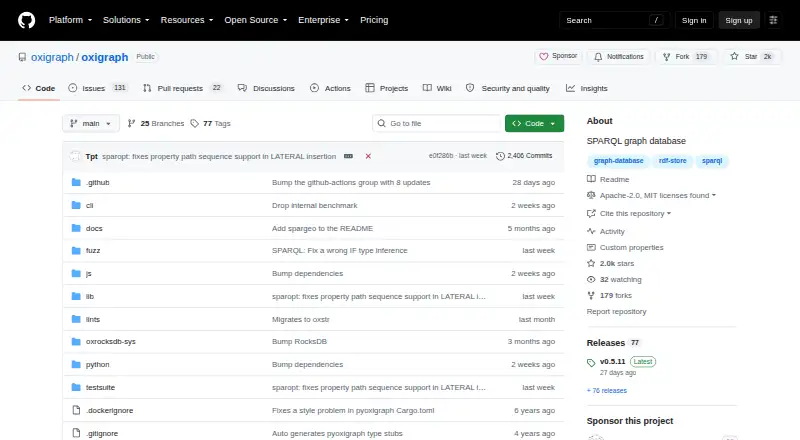Select the rdf-store topic tag

(x=672, y=161)
